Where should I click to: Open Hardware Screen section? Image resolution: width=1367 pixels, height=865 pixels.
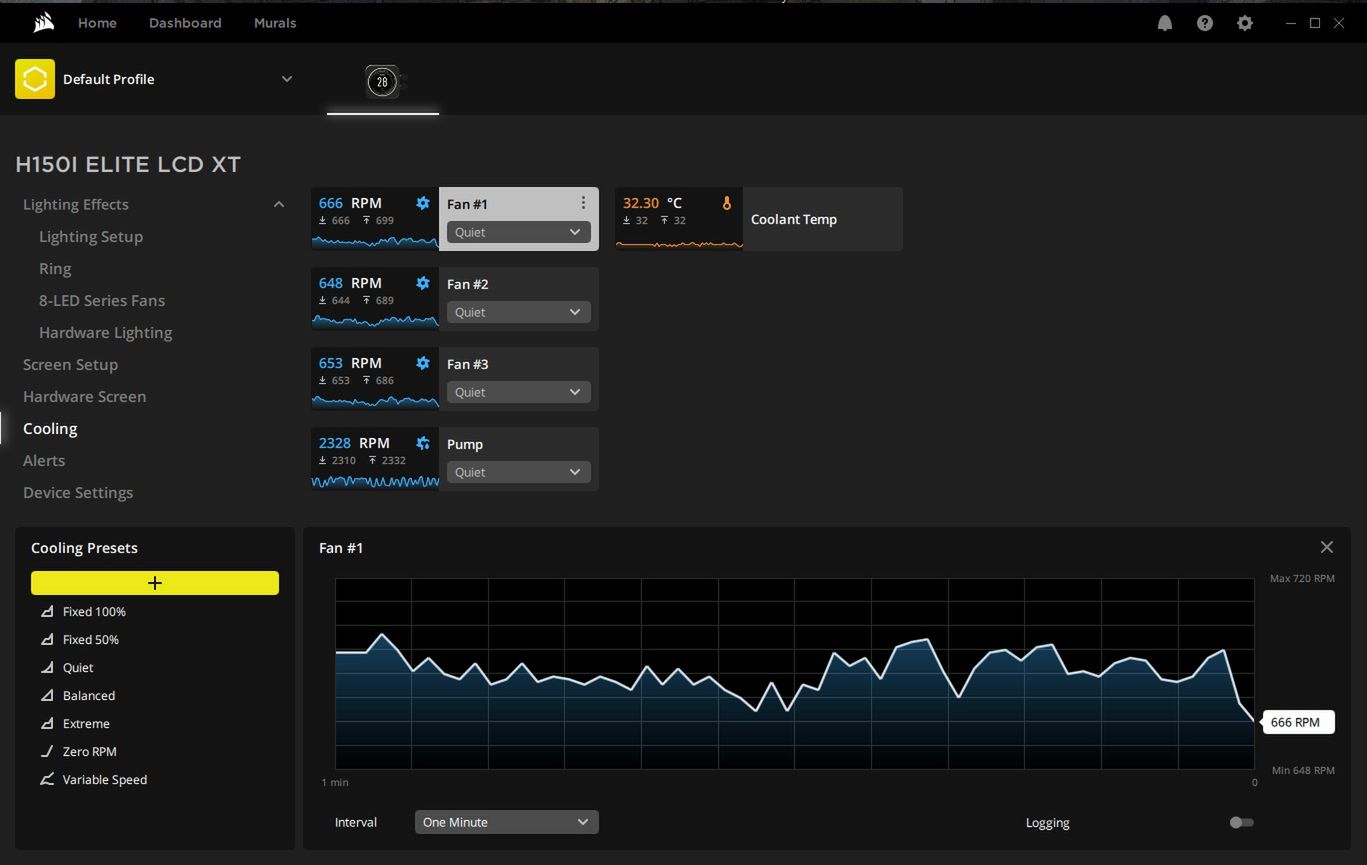[x=84, y=396]
